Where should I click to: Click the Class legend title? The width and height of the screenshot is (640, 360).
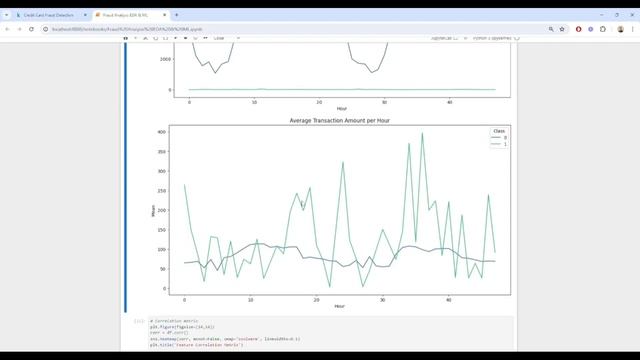499,131
